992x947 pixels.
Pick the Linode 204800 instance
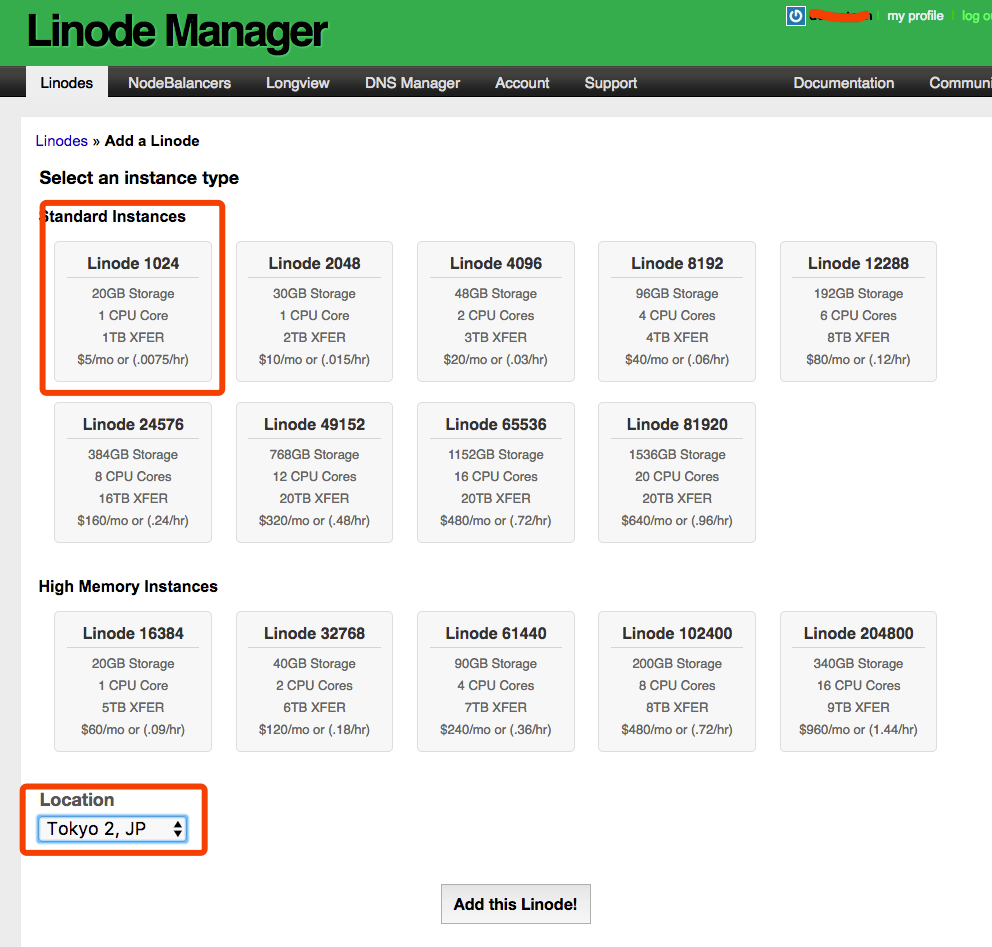(x=859, y=681)
